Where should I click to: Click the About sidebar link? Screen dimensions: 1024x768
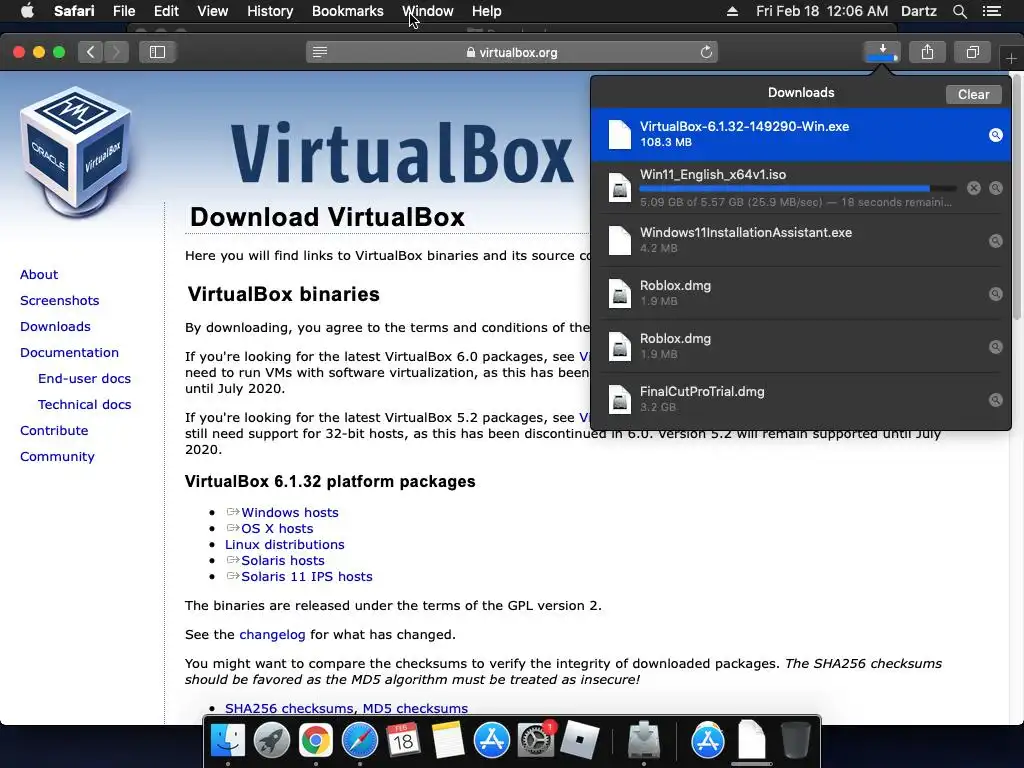39,274
